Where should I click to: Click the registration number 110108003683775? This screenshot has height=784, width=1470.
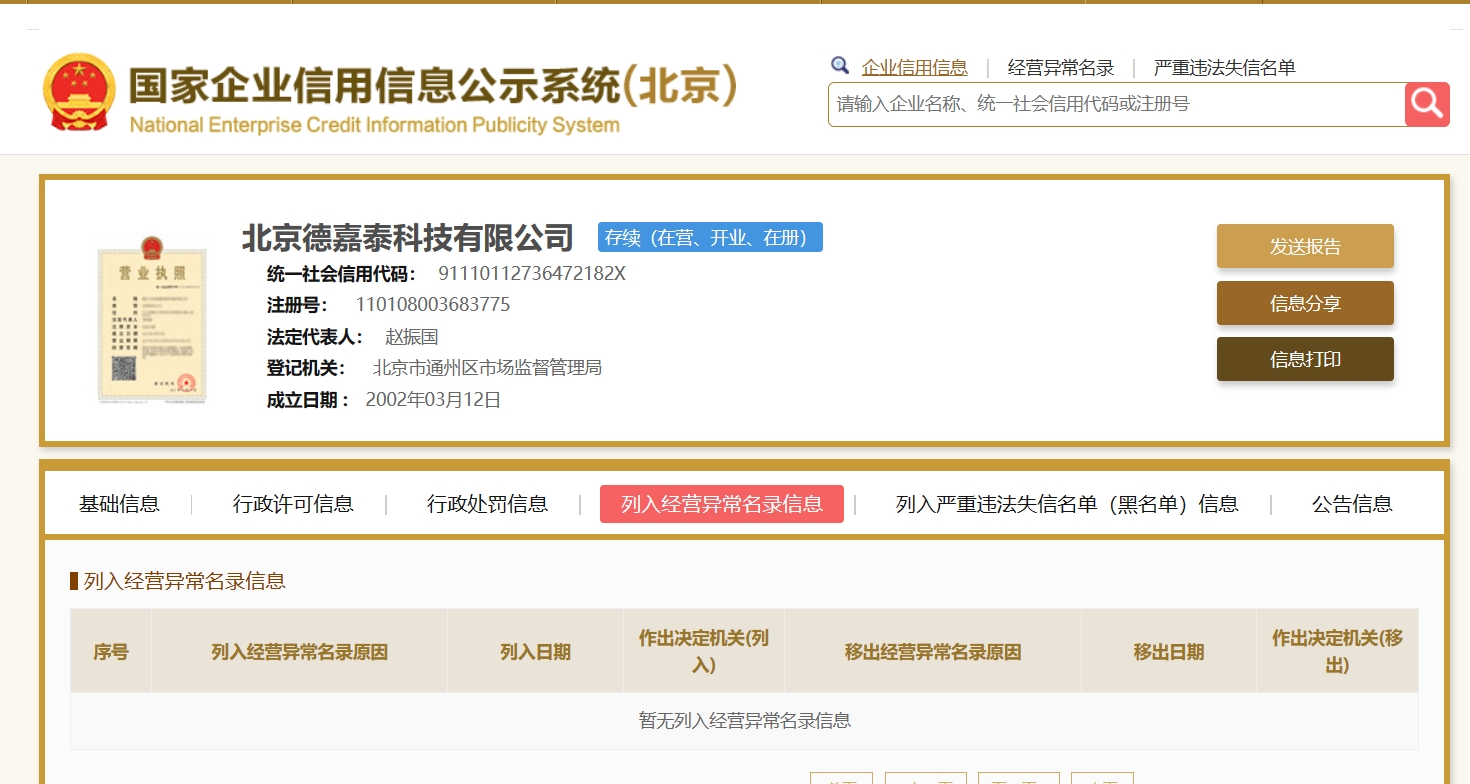point(433,305)
